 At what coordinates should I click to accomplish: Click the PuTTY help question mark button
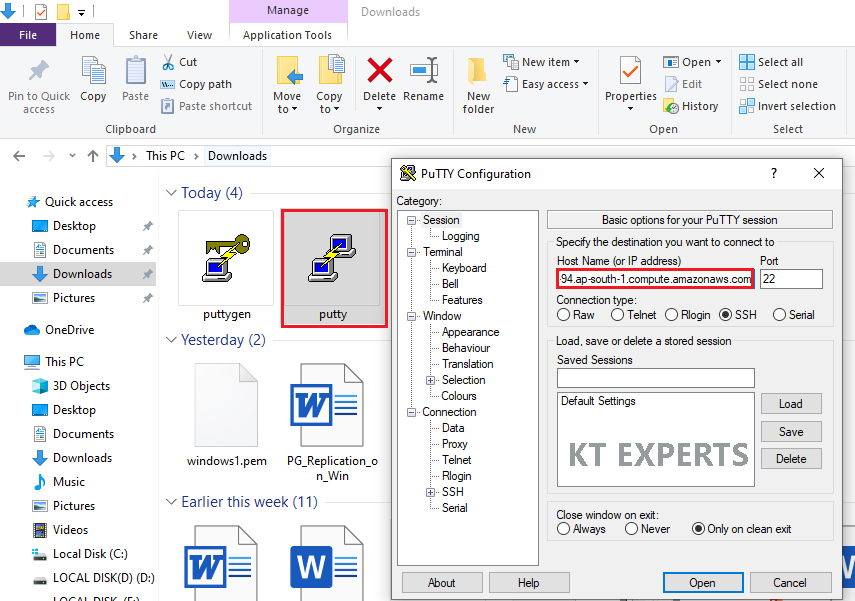point(774,173)
